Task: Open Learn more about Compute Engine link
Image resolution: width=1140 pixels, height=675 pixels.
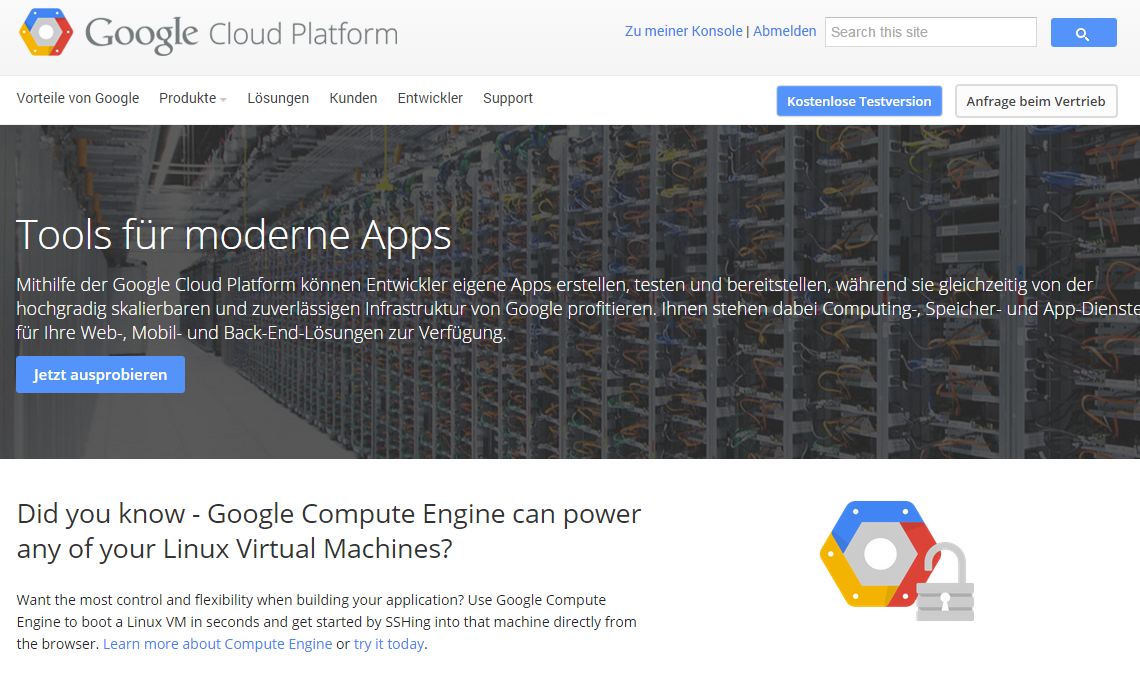Action: tap(217, 644)
